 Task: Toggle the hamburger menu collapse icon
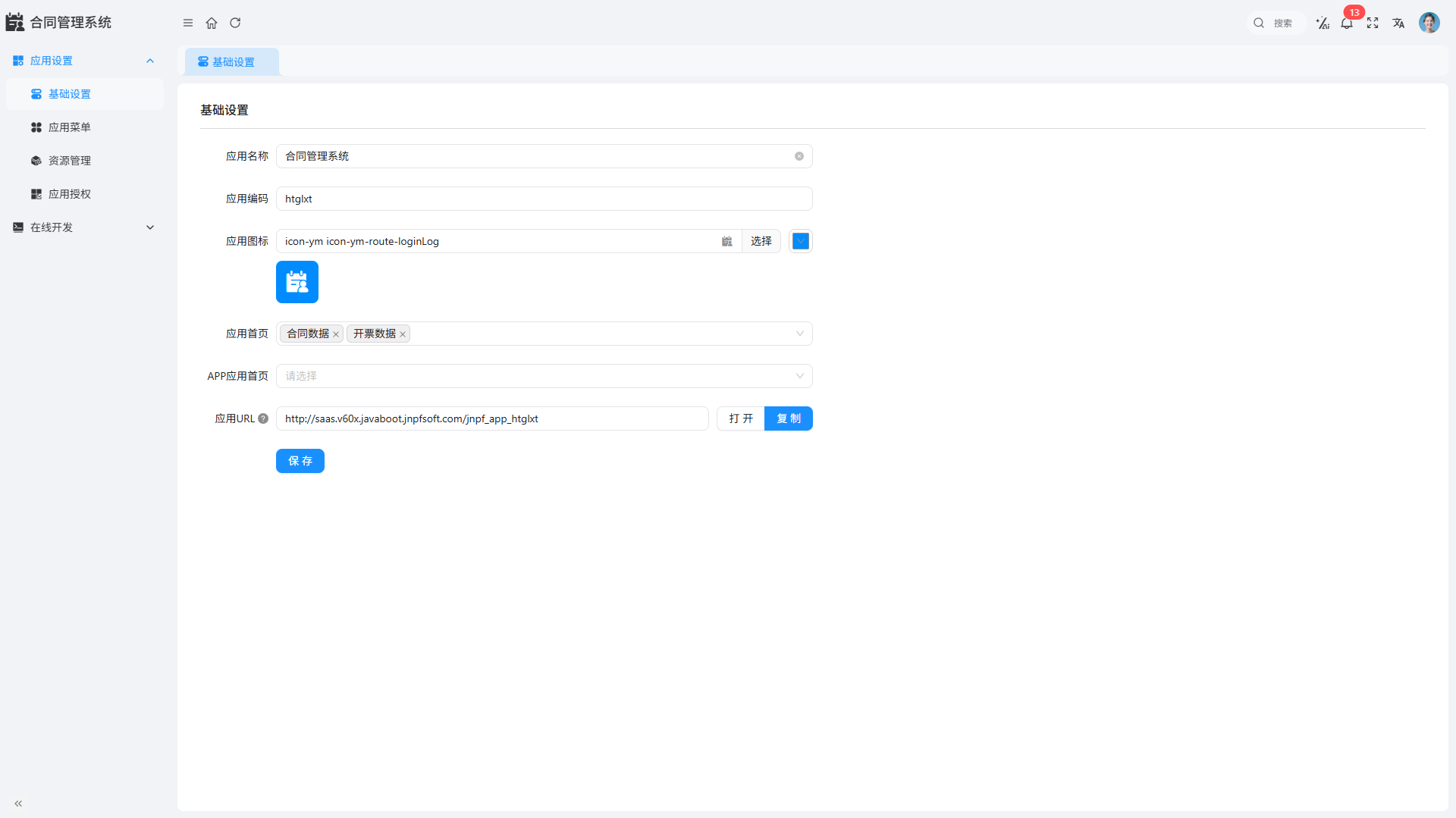188,23
